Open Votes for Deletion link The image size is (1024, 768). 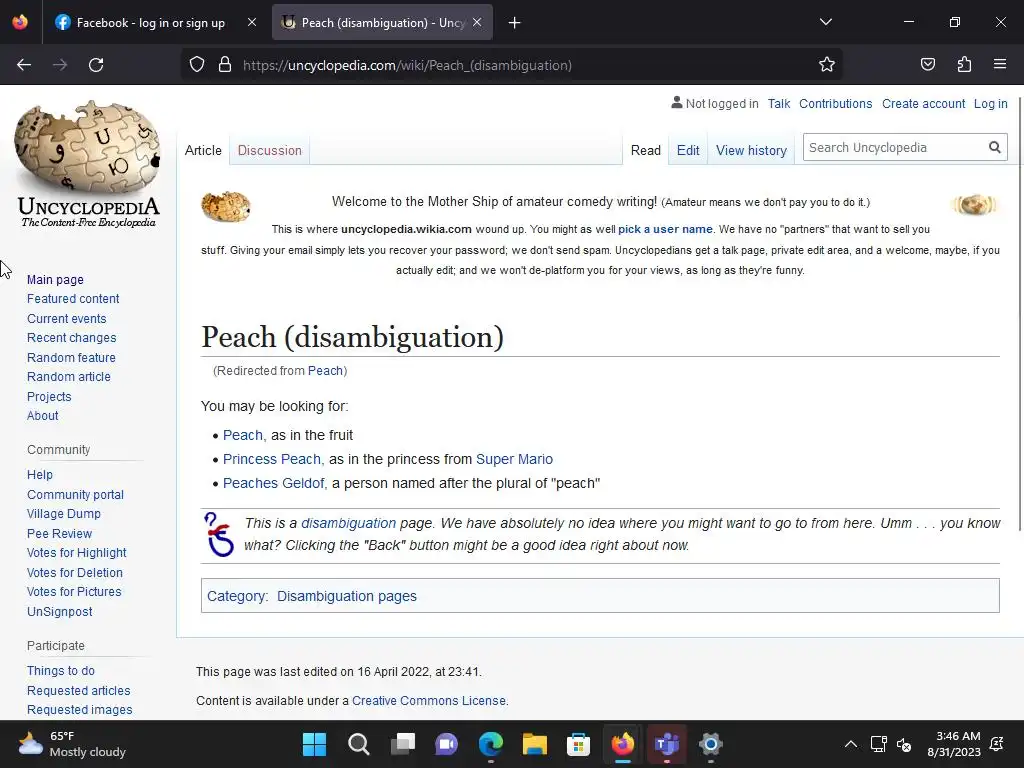tap(74, 573)
